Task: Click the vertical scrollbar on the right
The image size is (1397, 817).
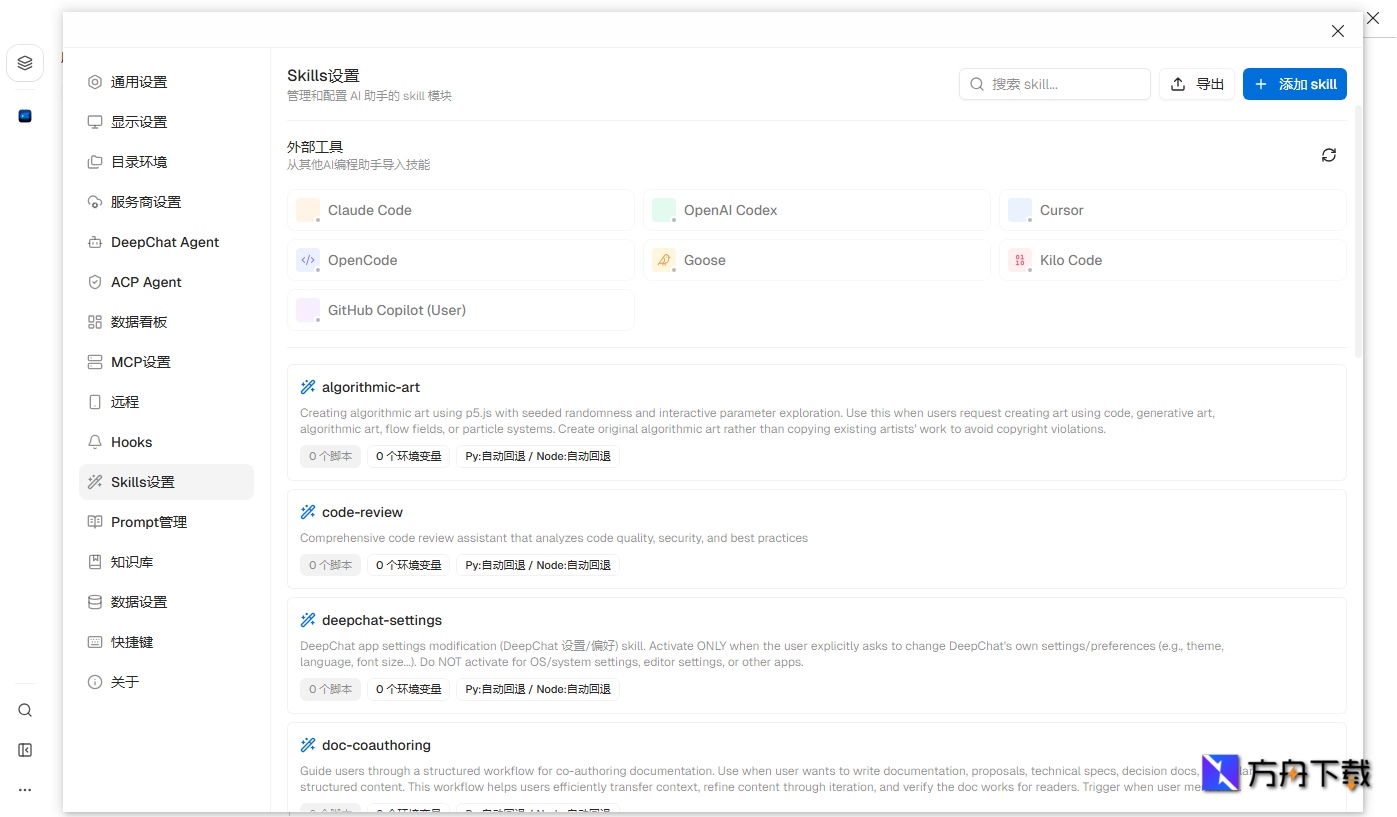Action: 1357,230
